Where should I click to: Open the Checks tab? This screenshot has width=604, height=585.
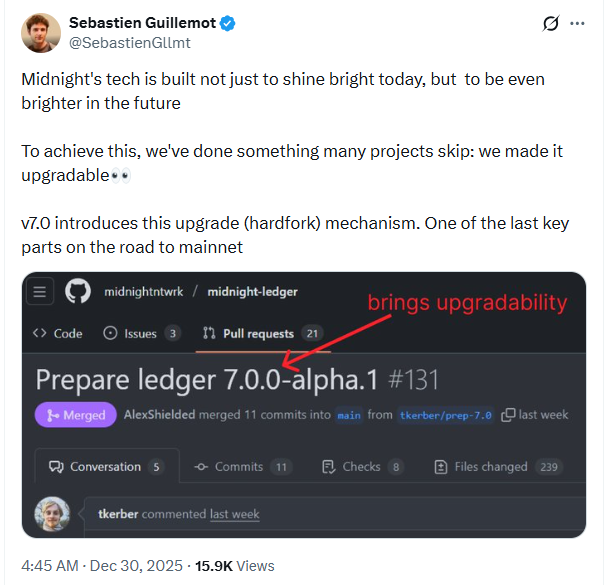click(362, 466)
